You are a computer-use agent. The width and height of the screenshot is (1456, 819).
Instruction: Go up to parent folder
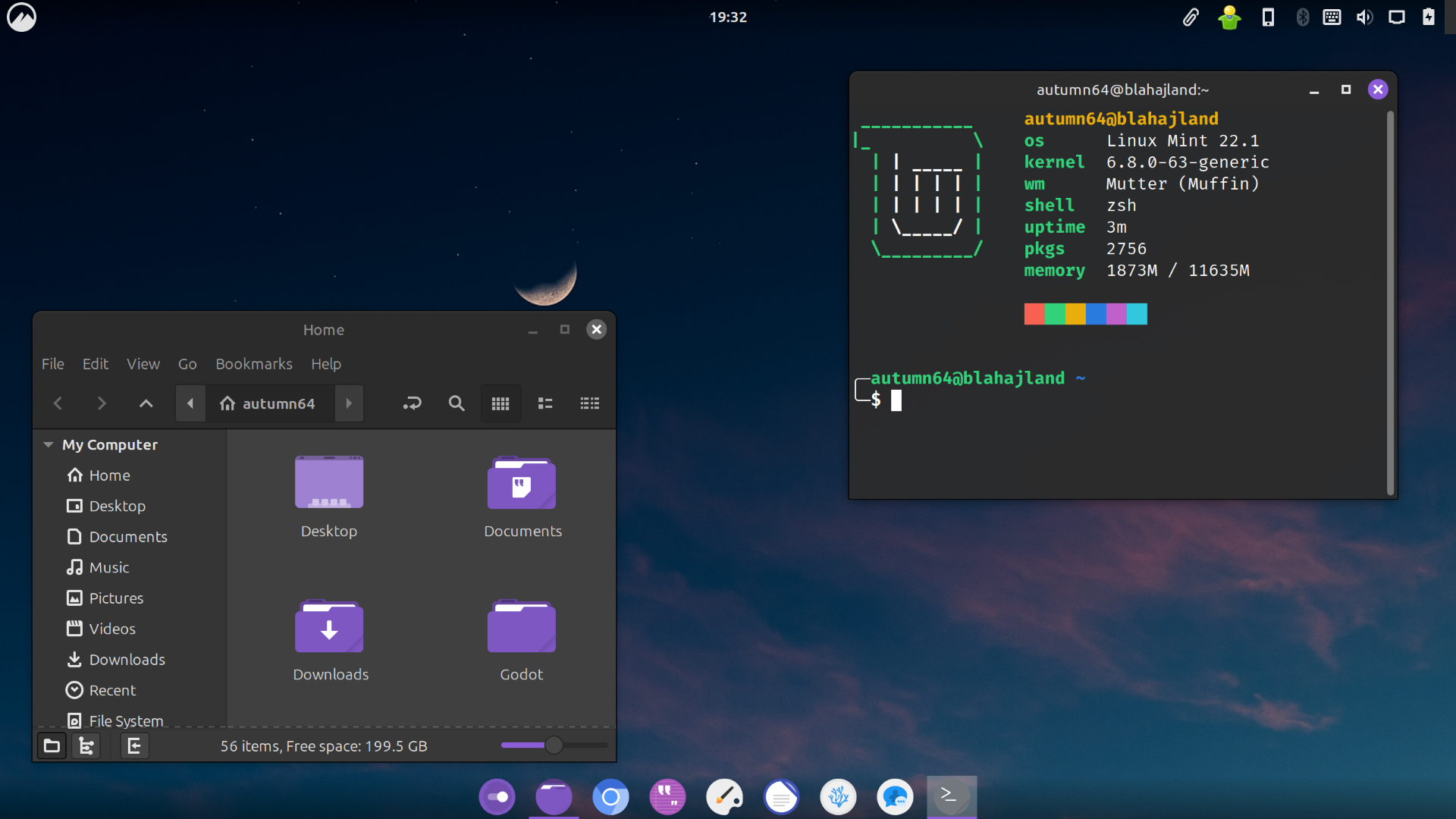click(146, 403)
